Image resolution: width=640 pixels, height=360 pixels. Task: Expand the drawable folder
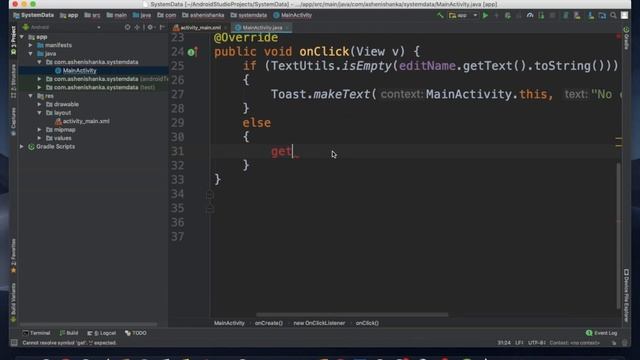point(40,104)
